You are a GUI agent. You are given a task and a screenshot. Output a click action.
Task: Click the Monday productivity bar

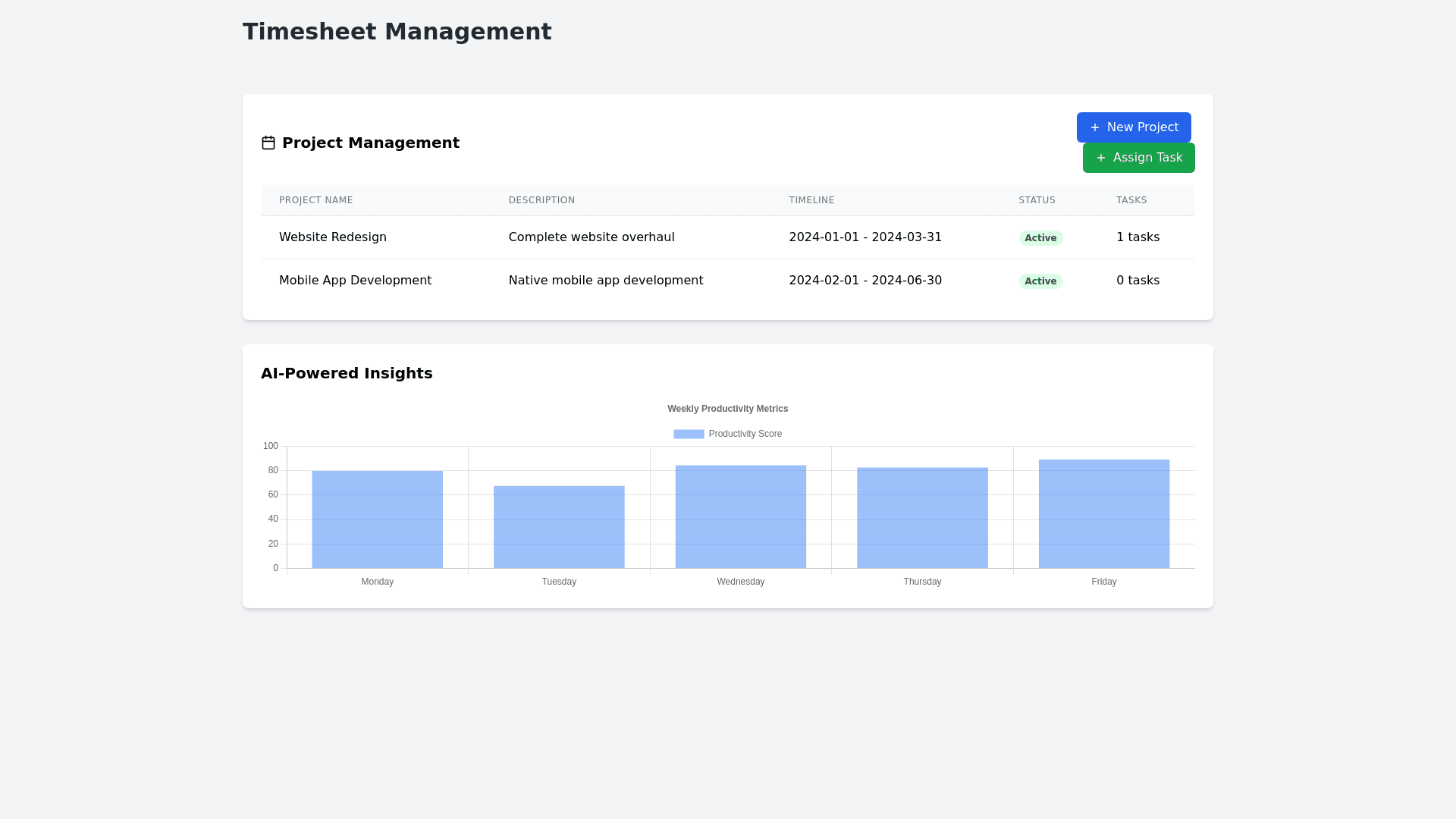(x=377, y=519)
